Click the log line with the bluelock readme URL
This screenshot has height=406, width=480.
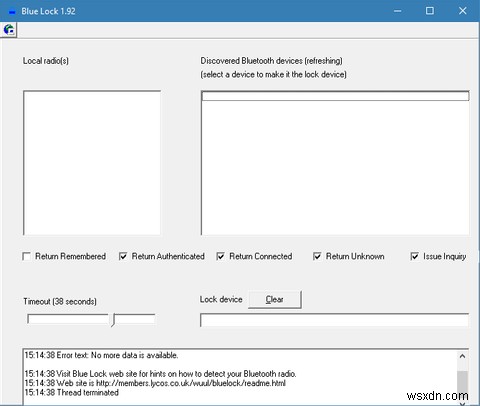point(155,383)
